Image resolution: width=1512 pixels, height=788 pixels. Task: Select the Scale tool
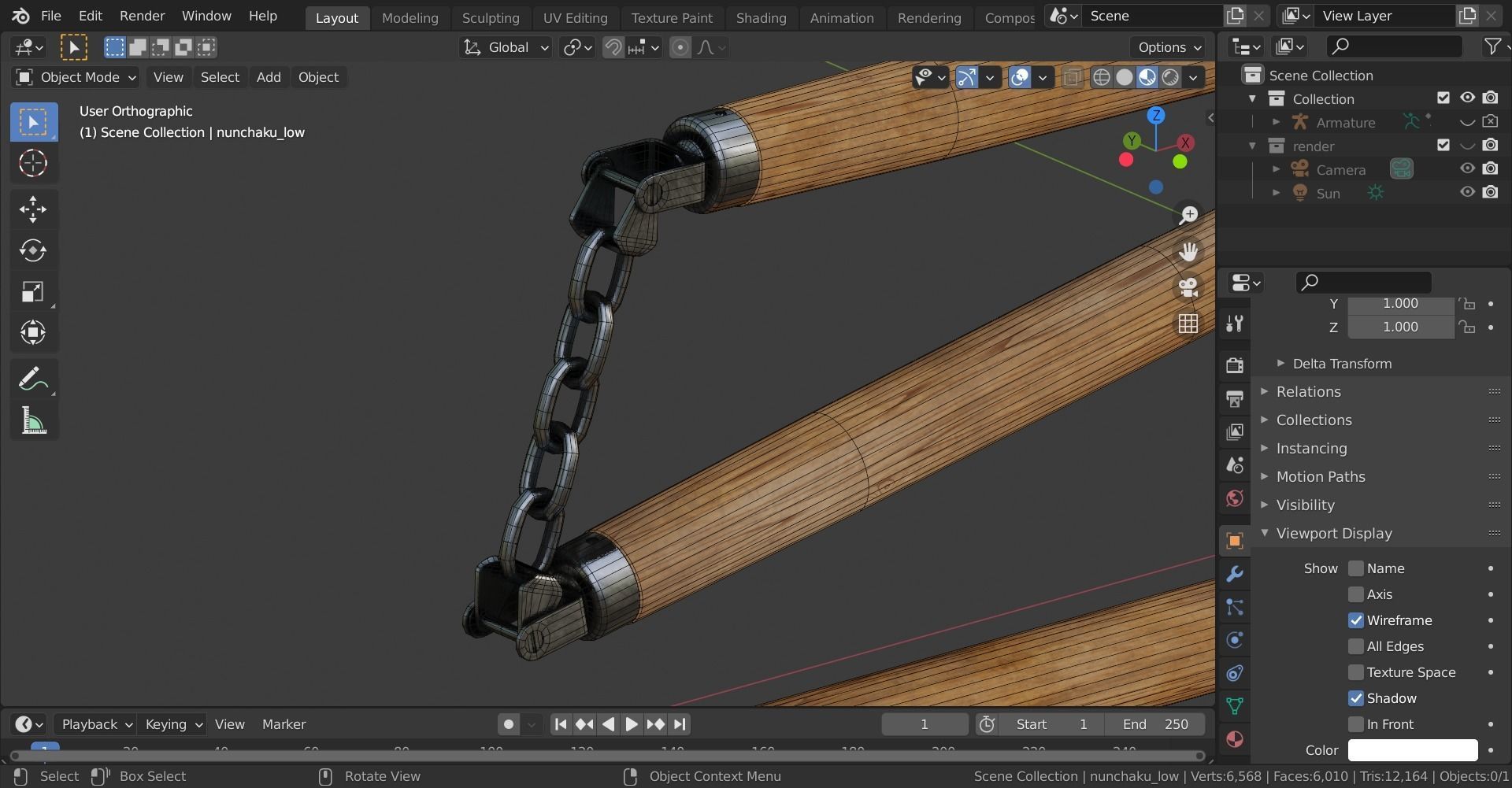tap(33, 291)
